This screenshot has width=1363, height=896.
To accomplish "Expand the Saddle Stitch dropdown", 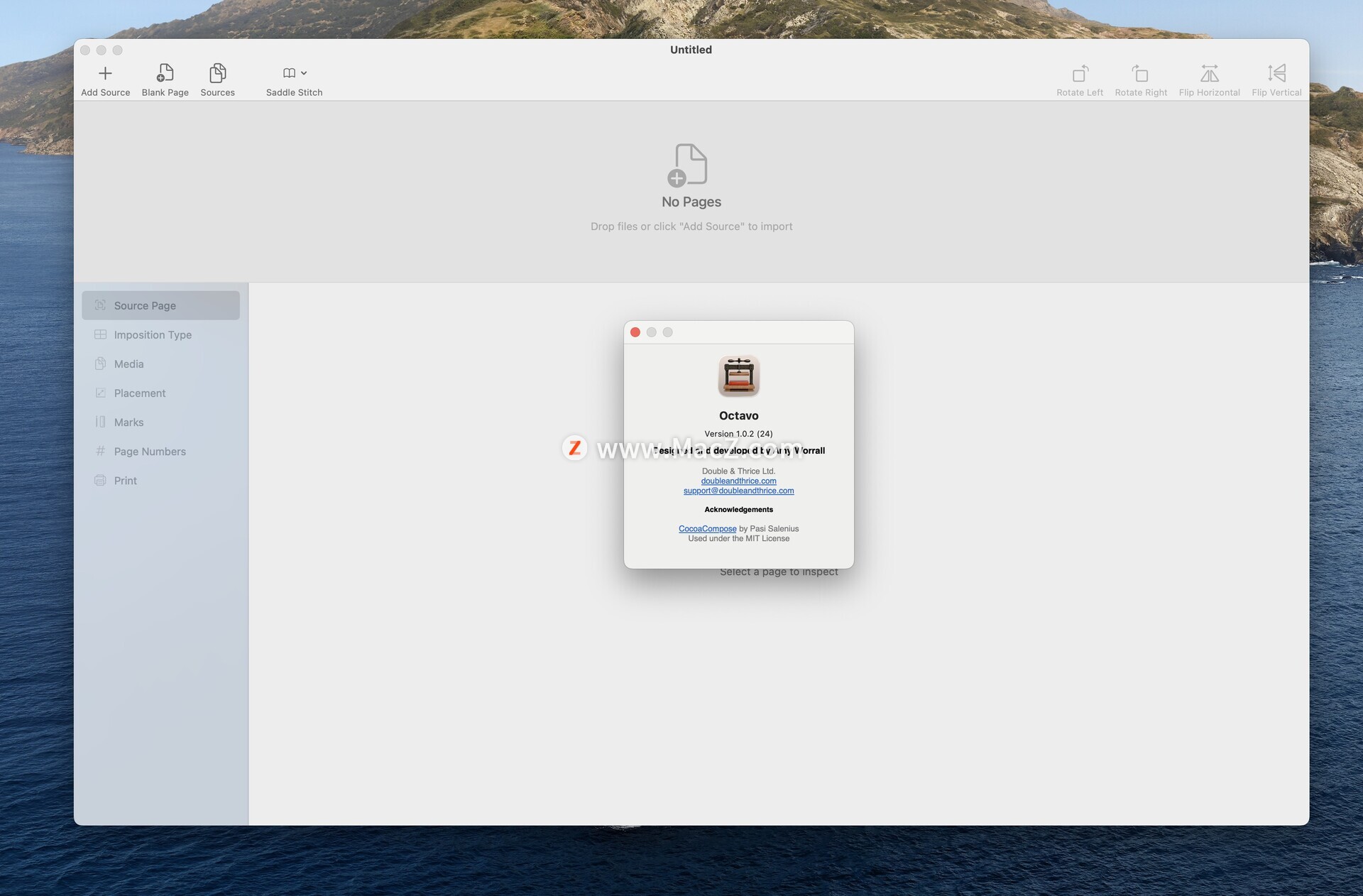I will pyautogui.click(x=303, y=73).
